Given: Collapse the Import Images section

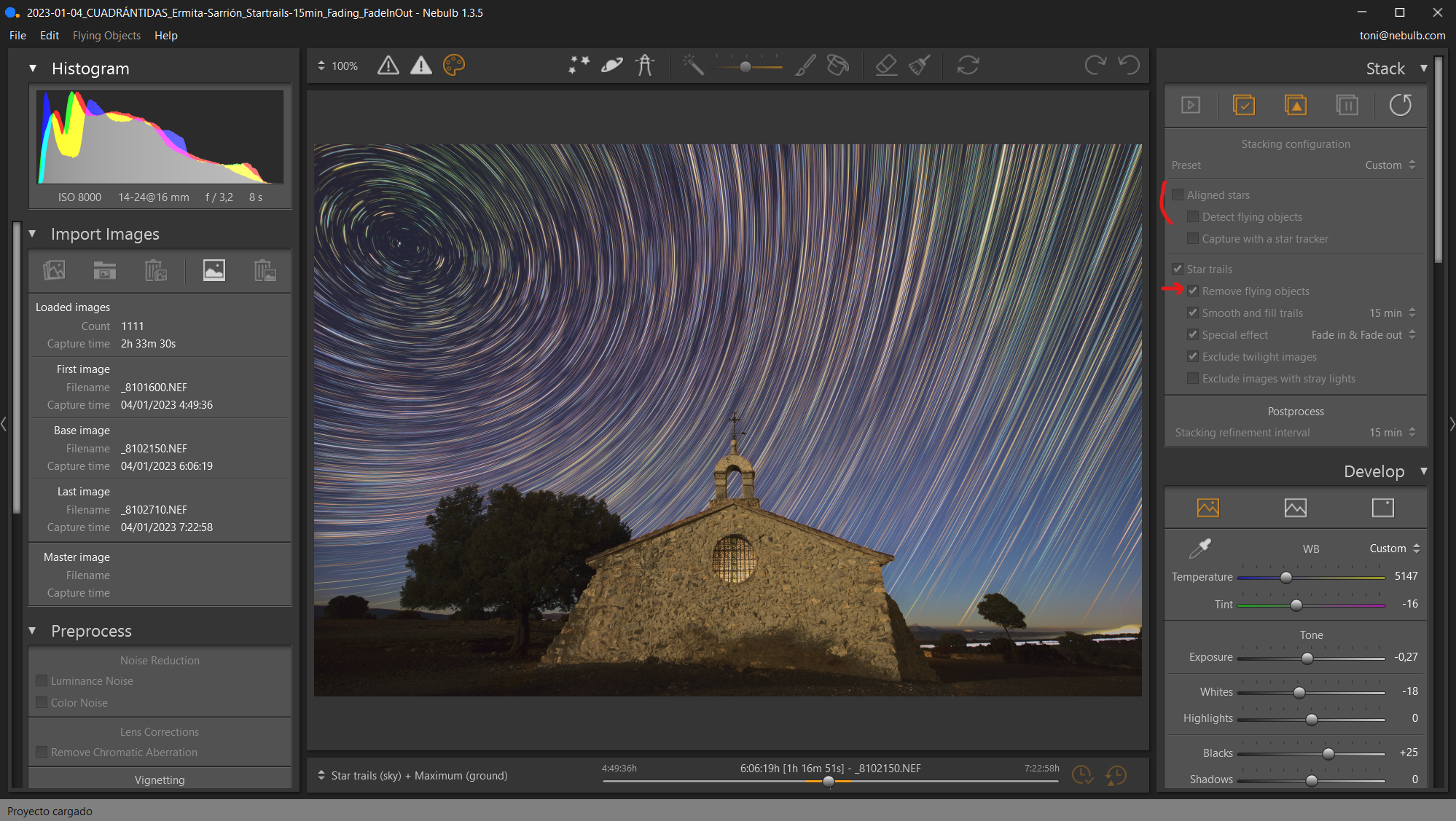Looking at the screenshot, I should 32,234.
